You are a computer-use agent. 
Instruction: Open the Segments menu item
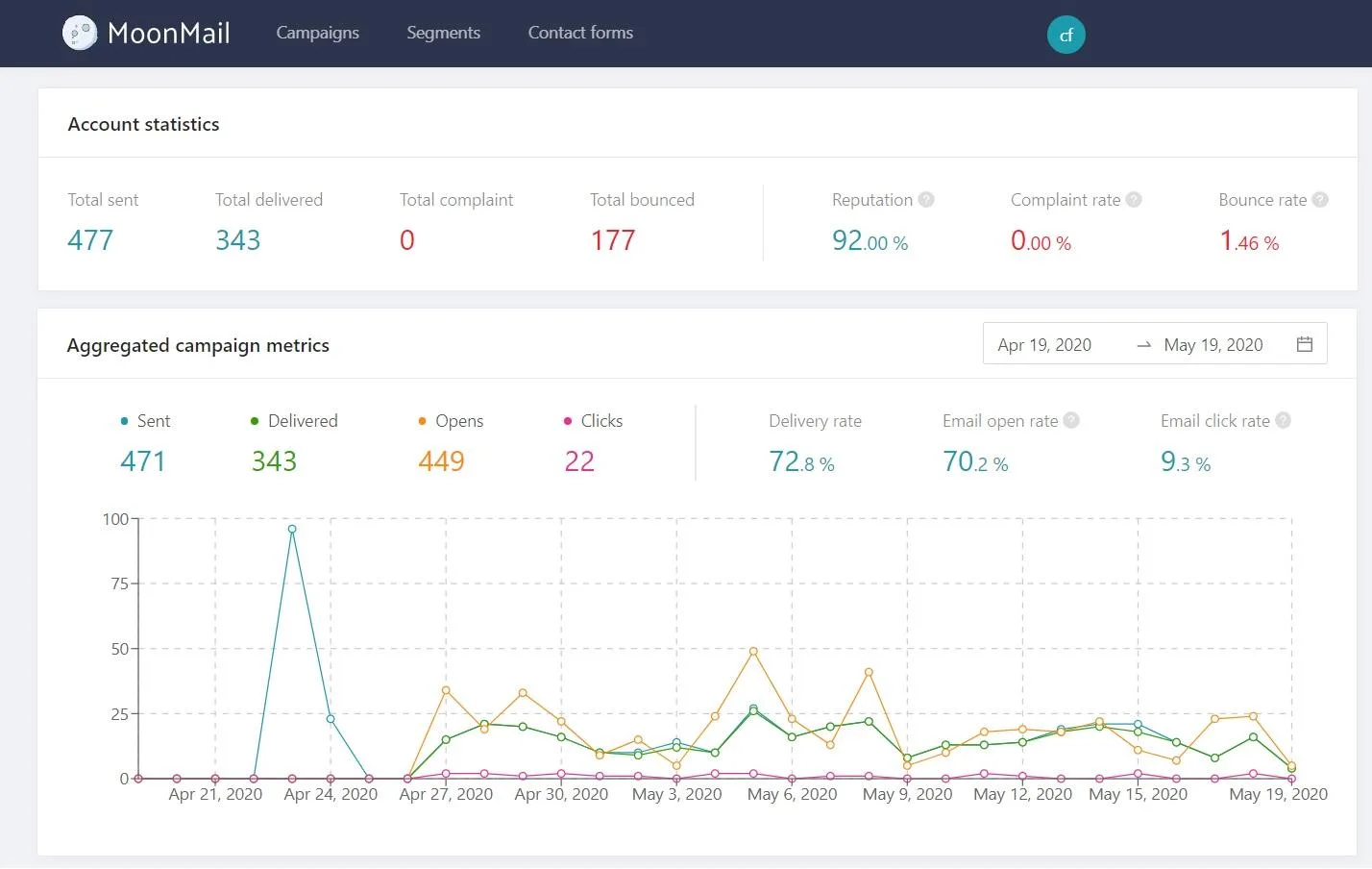[443, 33]
